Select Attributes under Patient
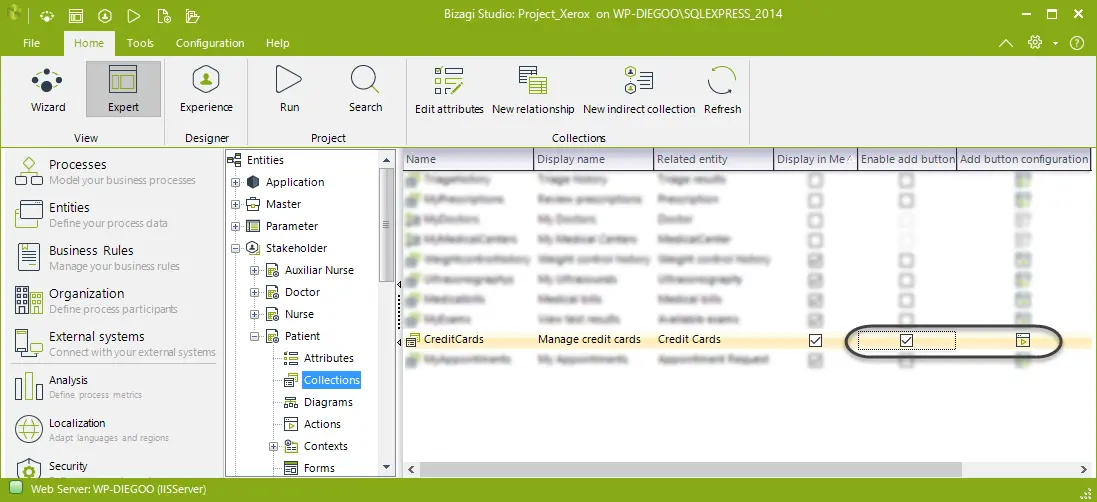The image size is (1097, 502). pos(328,358)
